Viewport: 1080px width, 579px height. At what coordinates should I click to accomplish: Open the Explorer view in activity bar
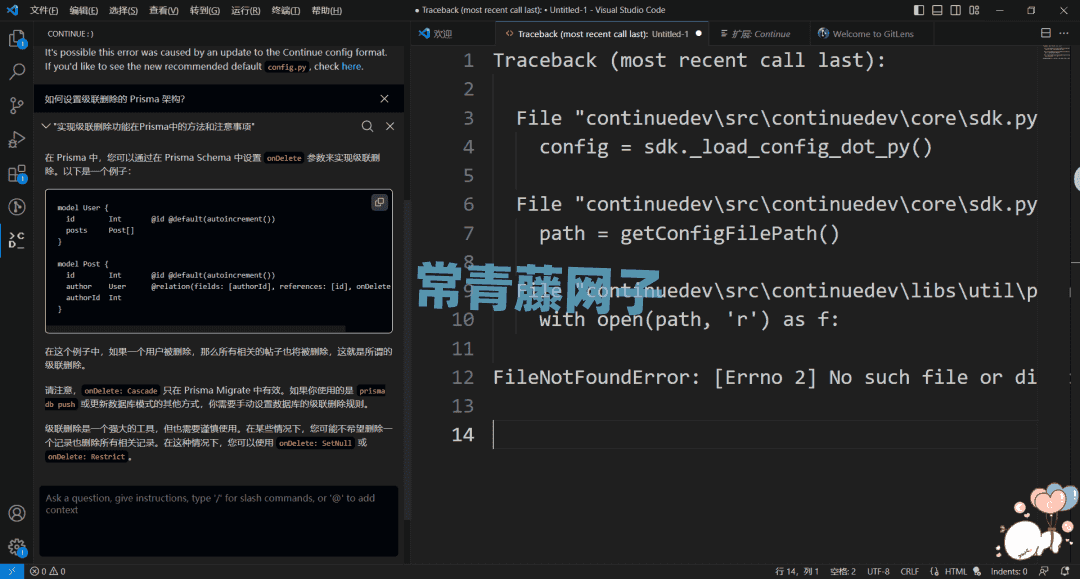pos(17,39)
